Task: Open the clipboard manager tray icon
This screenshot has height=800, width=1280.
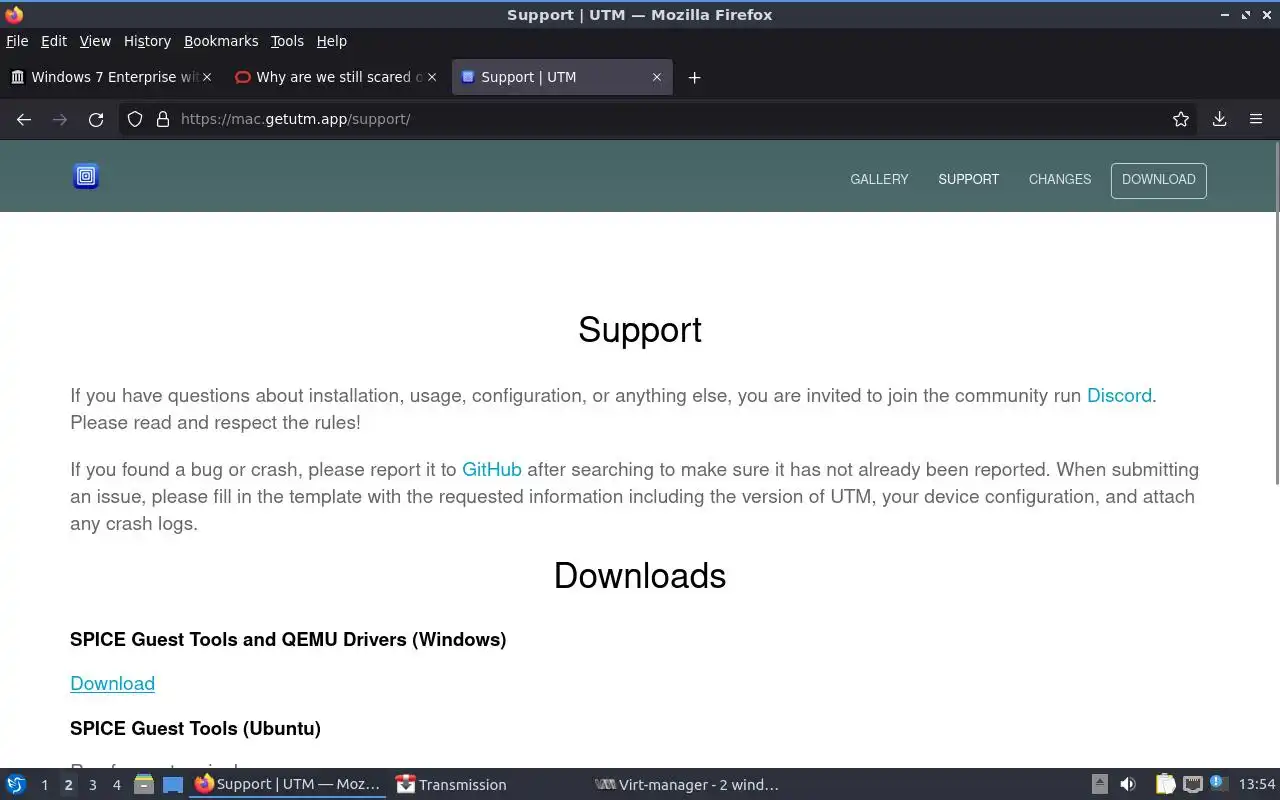Action: click(x=1165, y=785)
